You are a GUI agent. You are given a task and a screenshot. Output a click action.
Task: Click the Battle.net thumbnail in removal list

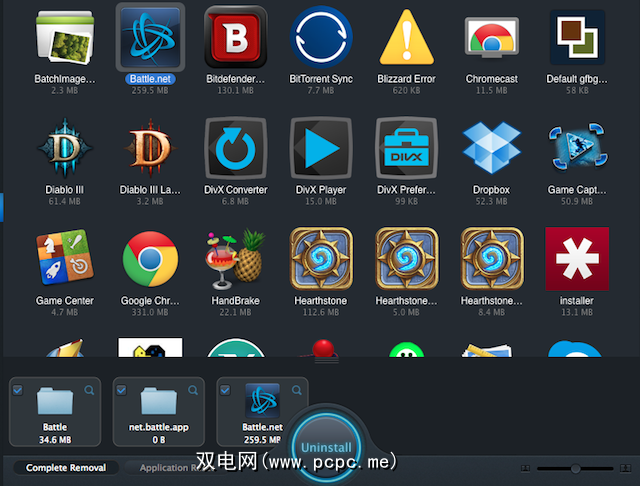pyautogui.click(x=262, y=400)
